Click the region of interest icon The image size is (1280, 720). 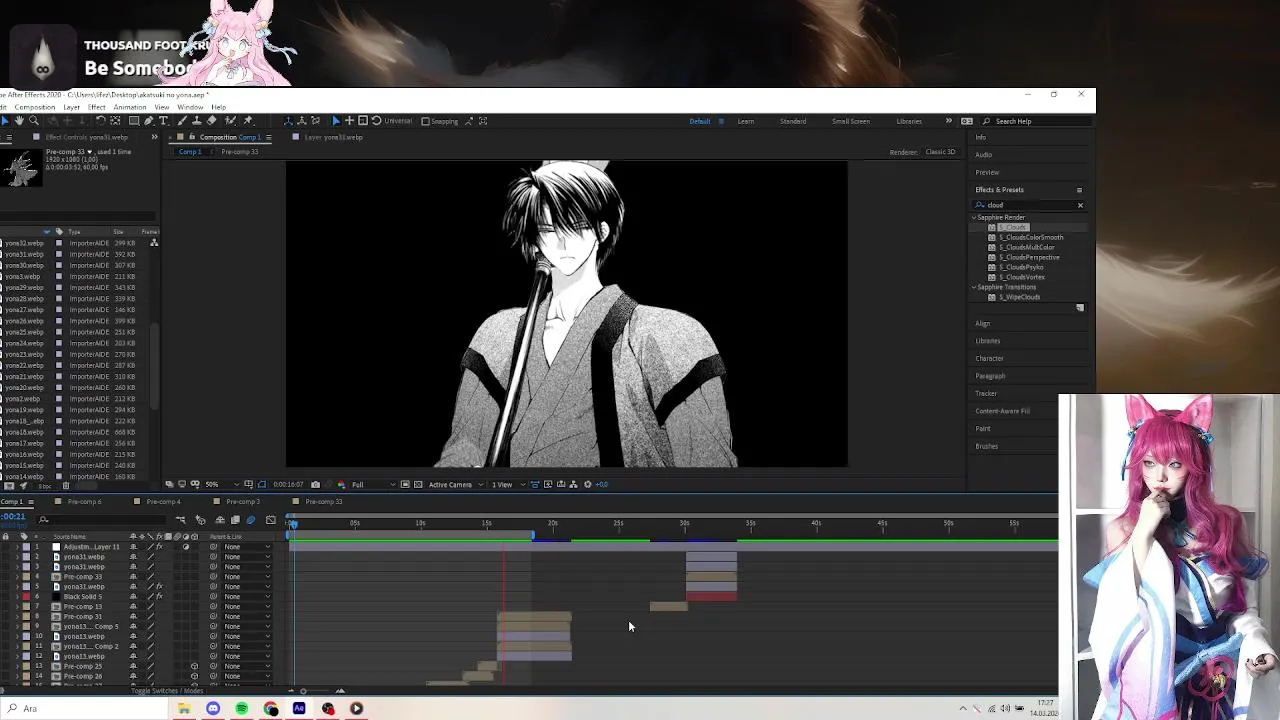(x=405, y=484)
